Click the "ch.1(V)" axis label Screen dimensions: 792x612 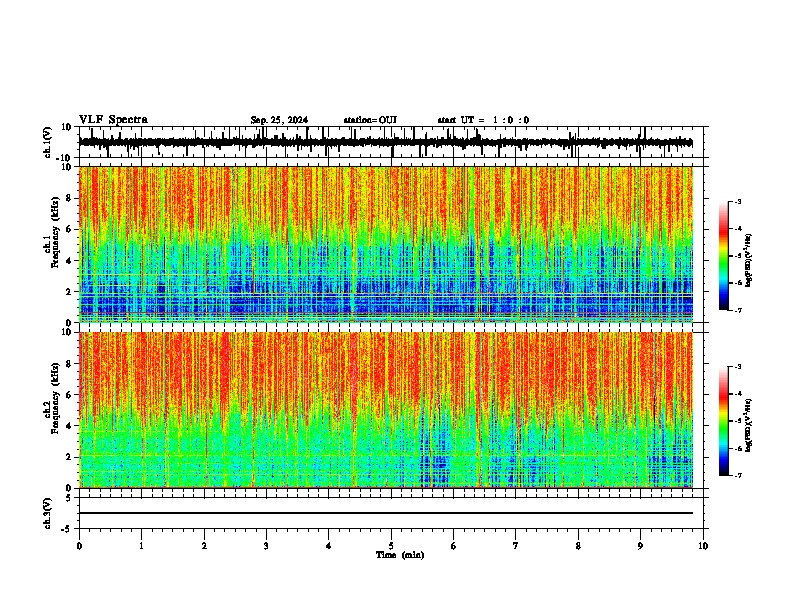pyautogui.click(x=48, y=142)
